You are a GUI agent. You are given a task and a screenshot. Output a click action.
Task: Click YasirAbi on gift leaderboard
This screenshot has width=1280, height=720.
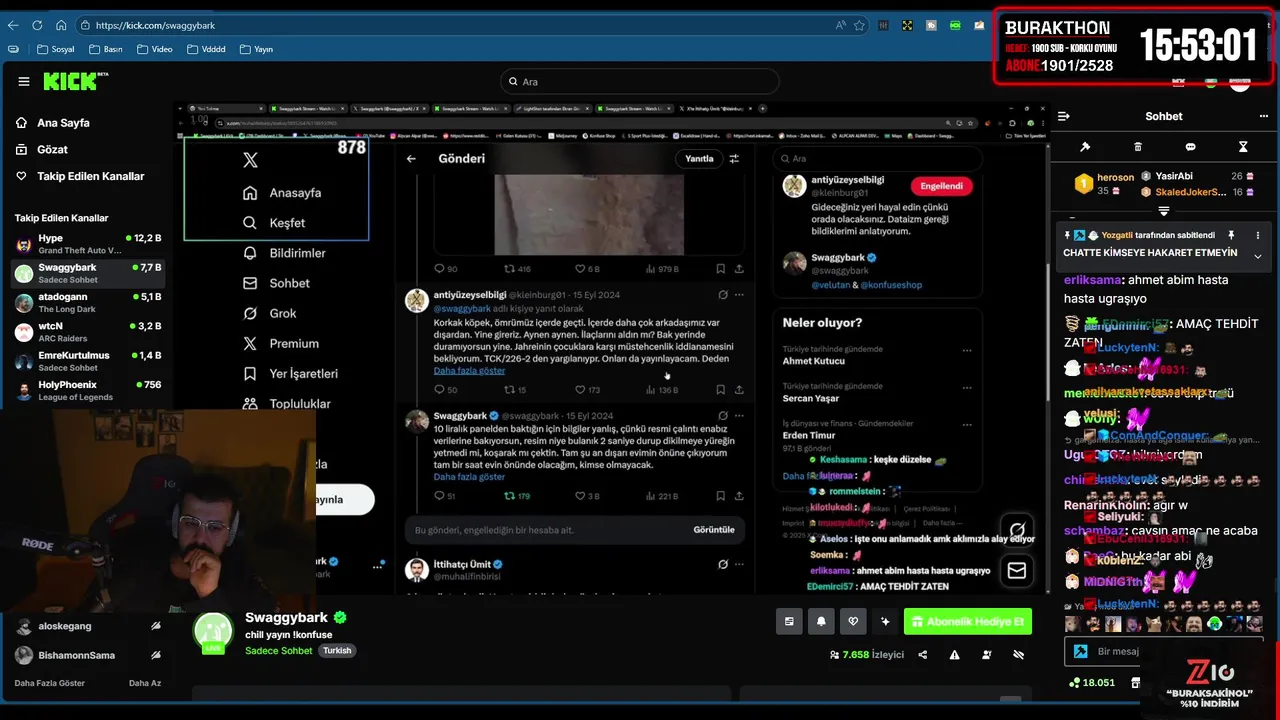[x=1174, y=176]
